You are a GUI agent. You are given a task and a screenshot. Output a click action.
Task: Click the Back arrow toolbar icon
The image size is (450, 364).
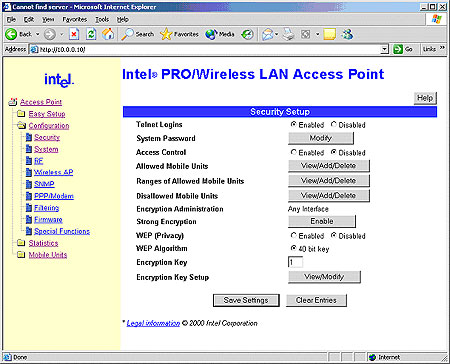(x=11, y=34)
